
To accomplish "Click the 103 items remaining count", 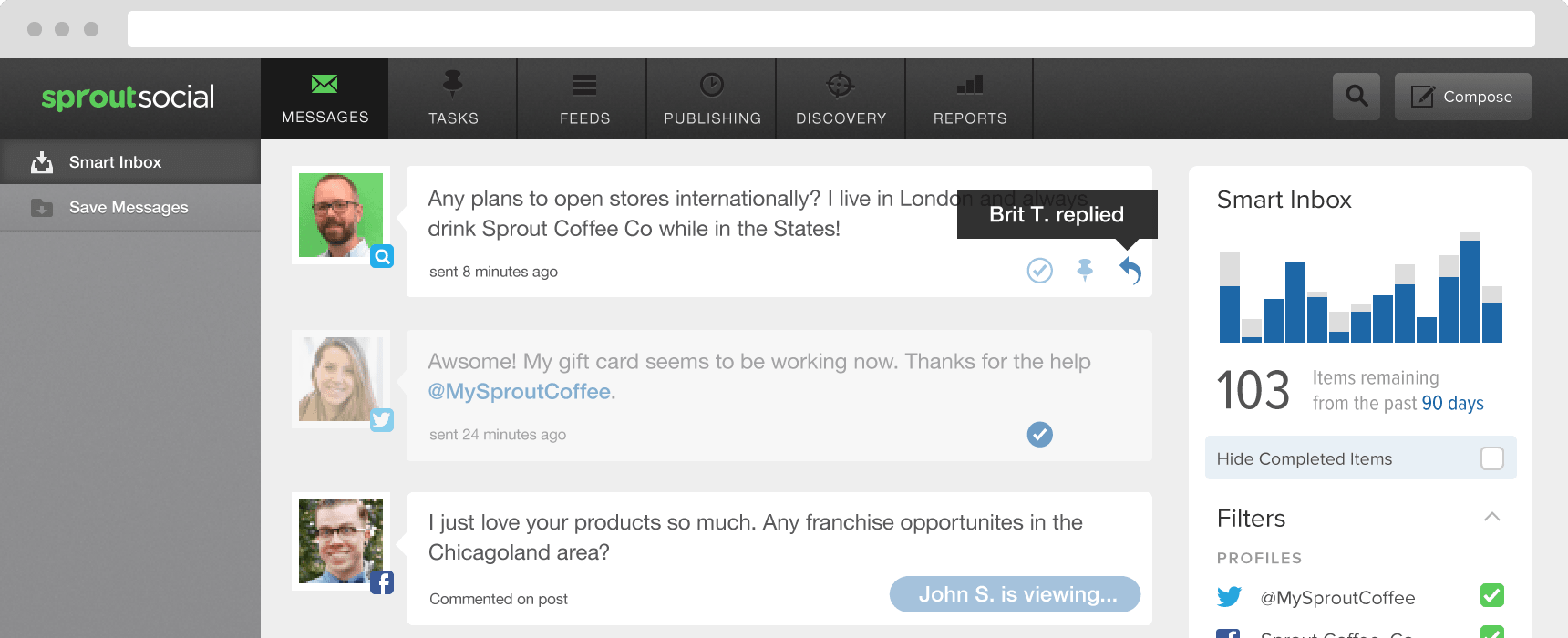I will pyautogui.click(x=1253, y=390).
